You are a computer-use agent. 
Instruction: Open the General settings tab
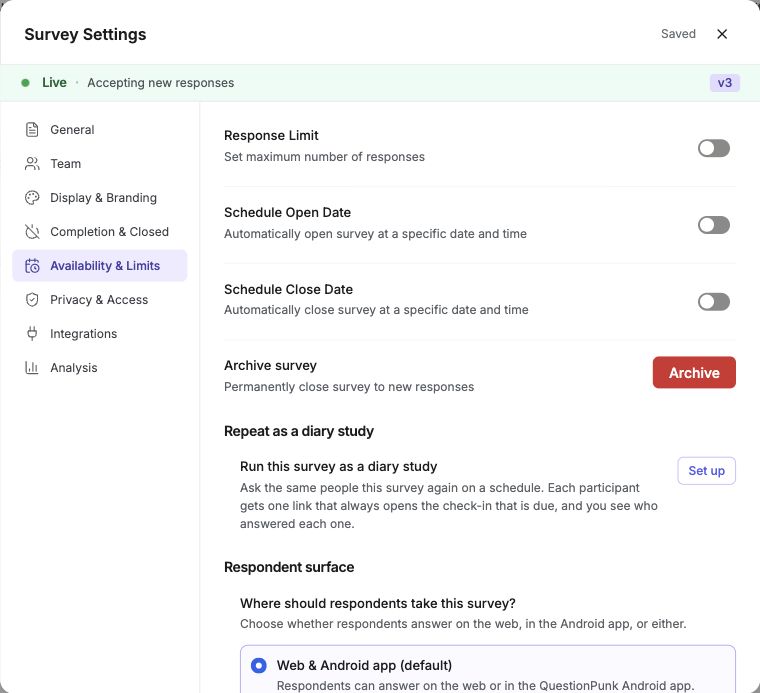coord(100,130)
